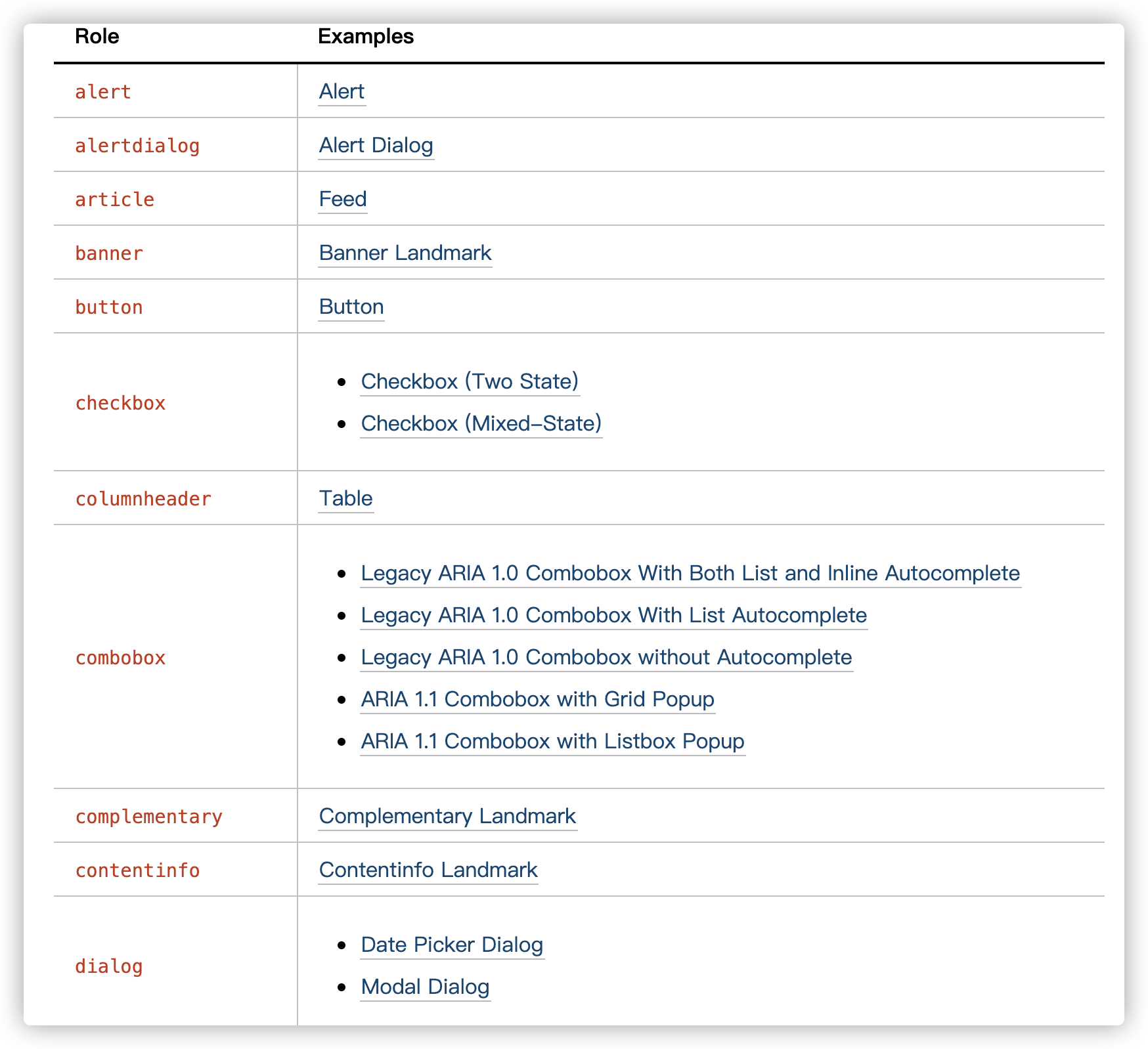Viewport: 1148px width, 1049px height.
Task: Open Legacy ARIA 1.0 Combobox With List Autocomplete
Action: click(x=613, y=615)
